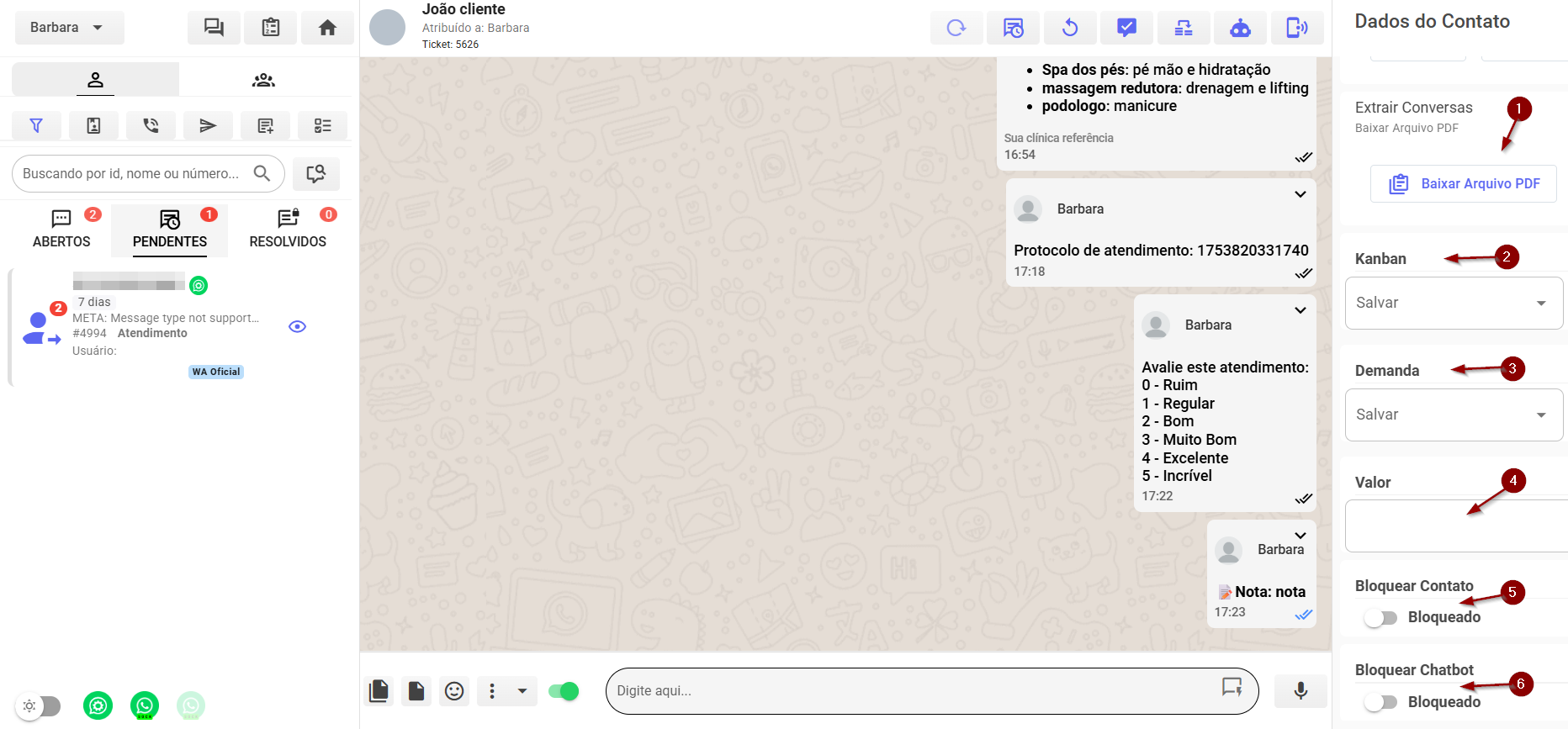Click the filter funnel icon
The height and width of the screenshot is (729, 1568).
pos(36,125)
